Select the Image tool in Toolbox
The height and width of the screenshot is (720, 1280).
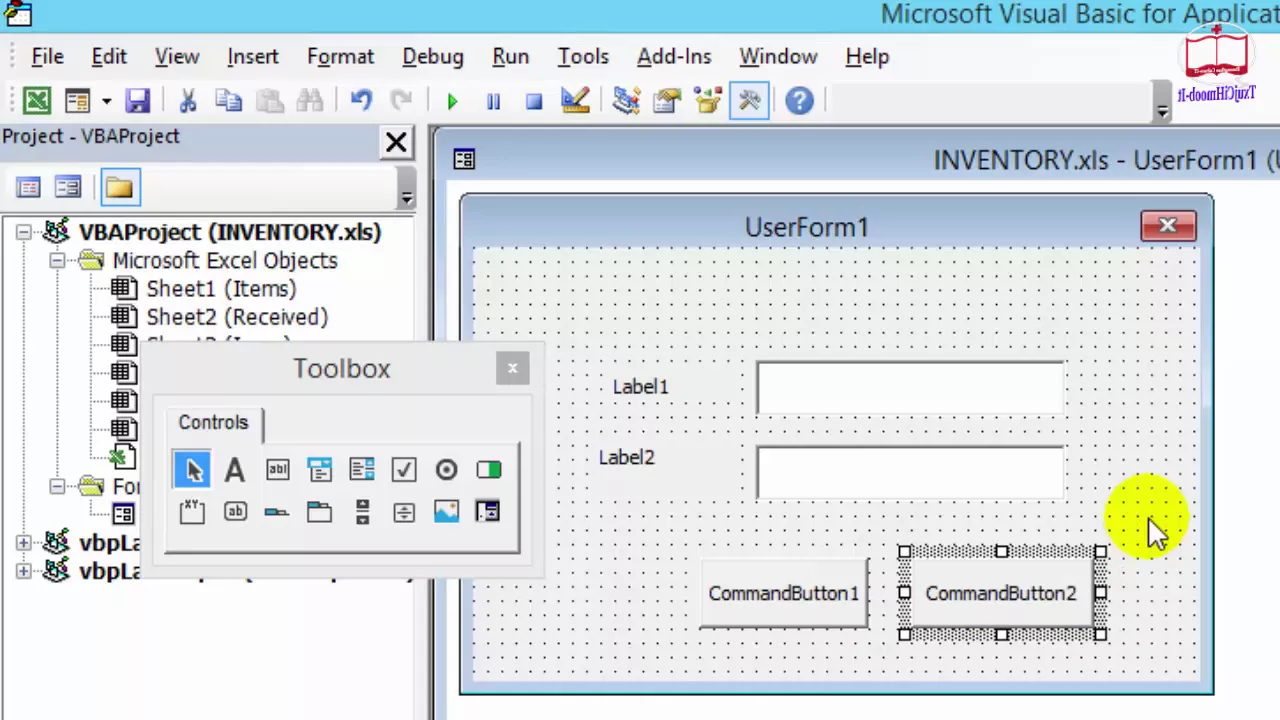(x=446, y=512)
